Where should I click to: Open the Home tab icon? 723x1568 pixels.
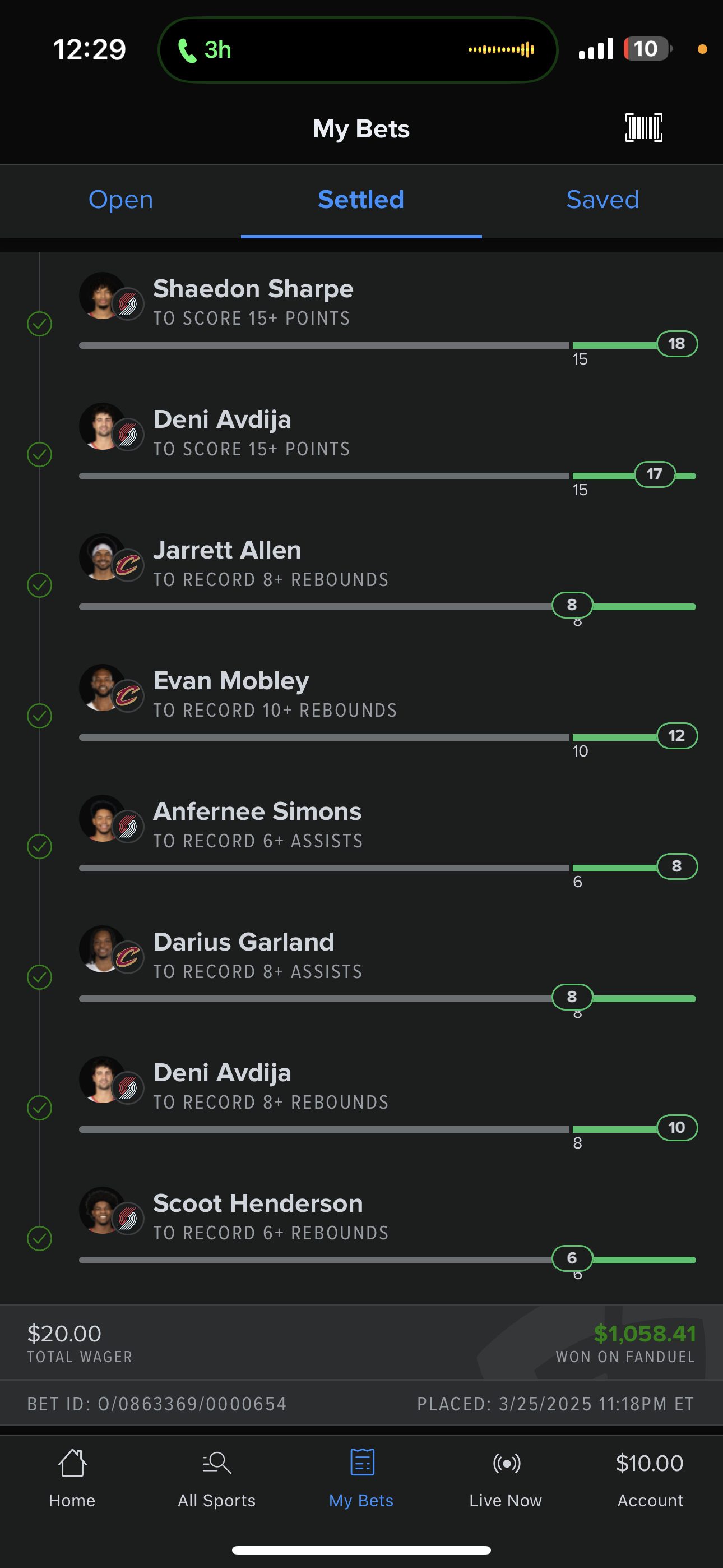click(72, 1463)
